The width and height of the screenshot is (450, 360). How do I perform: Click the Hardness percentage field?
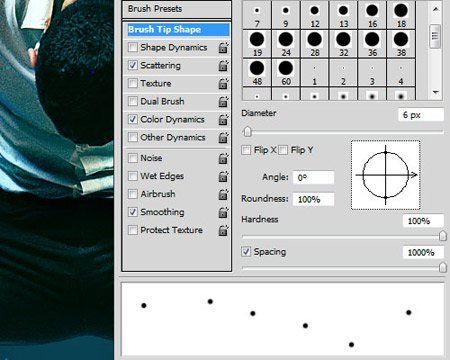tap(423, 221)
